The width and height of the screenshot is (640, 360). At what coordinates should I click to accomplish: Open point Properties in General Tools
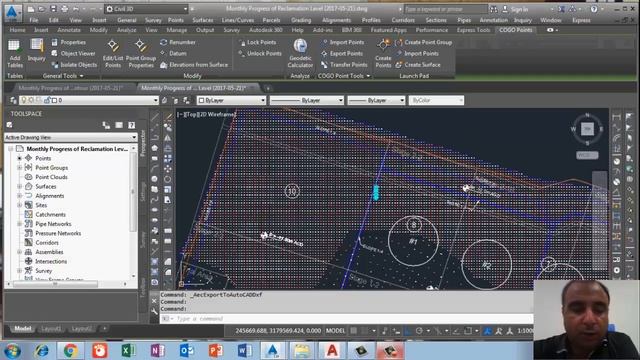(68, 42)
